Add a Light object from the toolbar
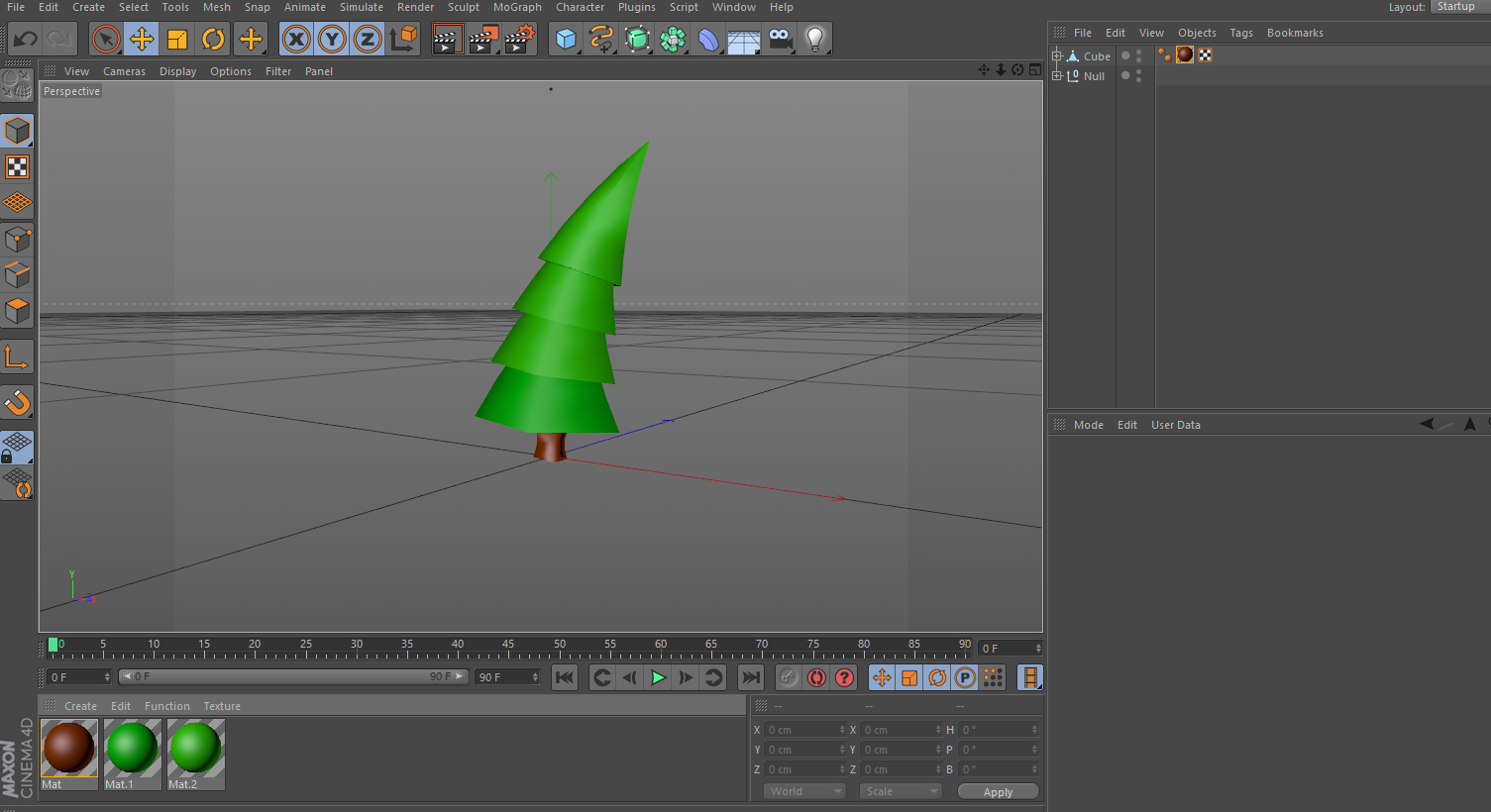This screenshot has height=812, width=1491. pyautogui.click(x=814, y=39)
